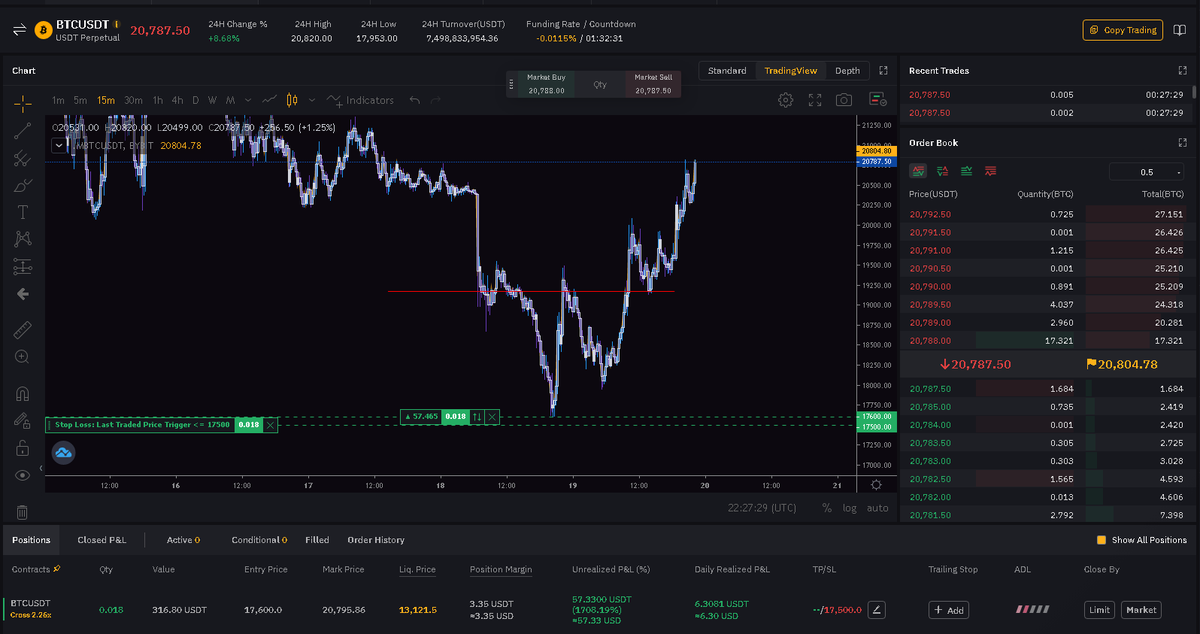Take a chart snapshot with camera icon
The image size is (1200, 634).
tap(845, 100)
